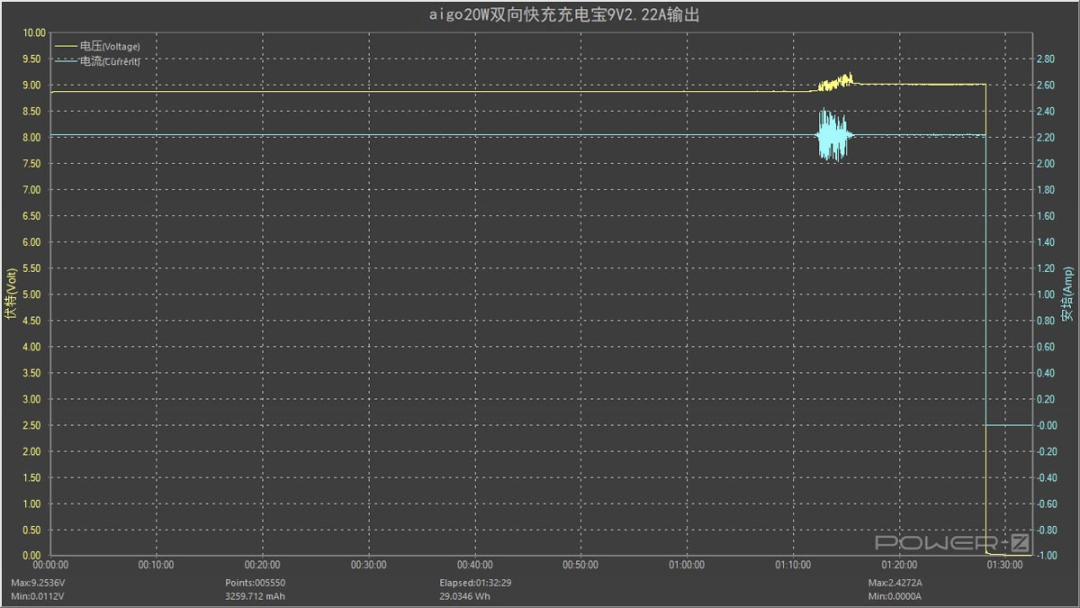Screen dimensions: 1080x608
Task: Click the 2.80 amp axis label
Action: click(1046, 59)
